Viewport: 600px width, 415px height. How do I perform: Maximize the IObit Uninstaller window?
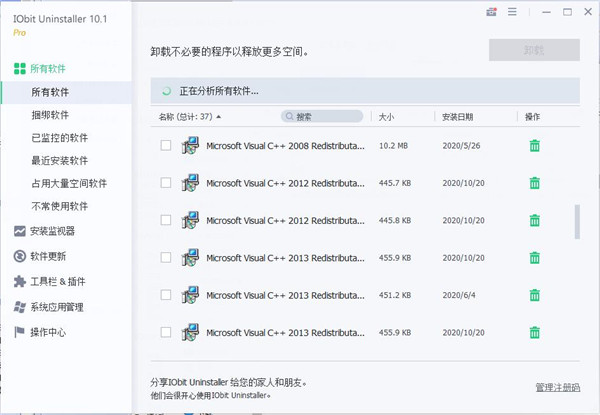(567, 12)
